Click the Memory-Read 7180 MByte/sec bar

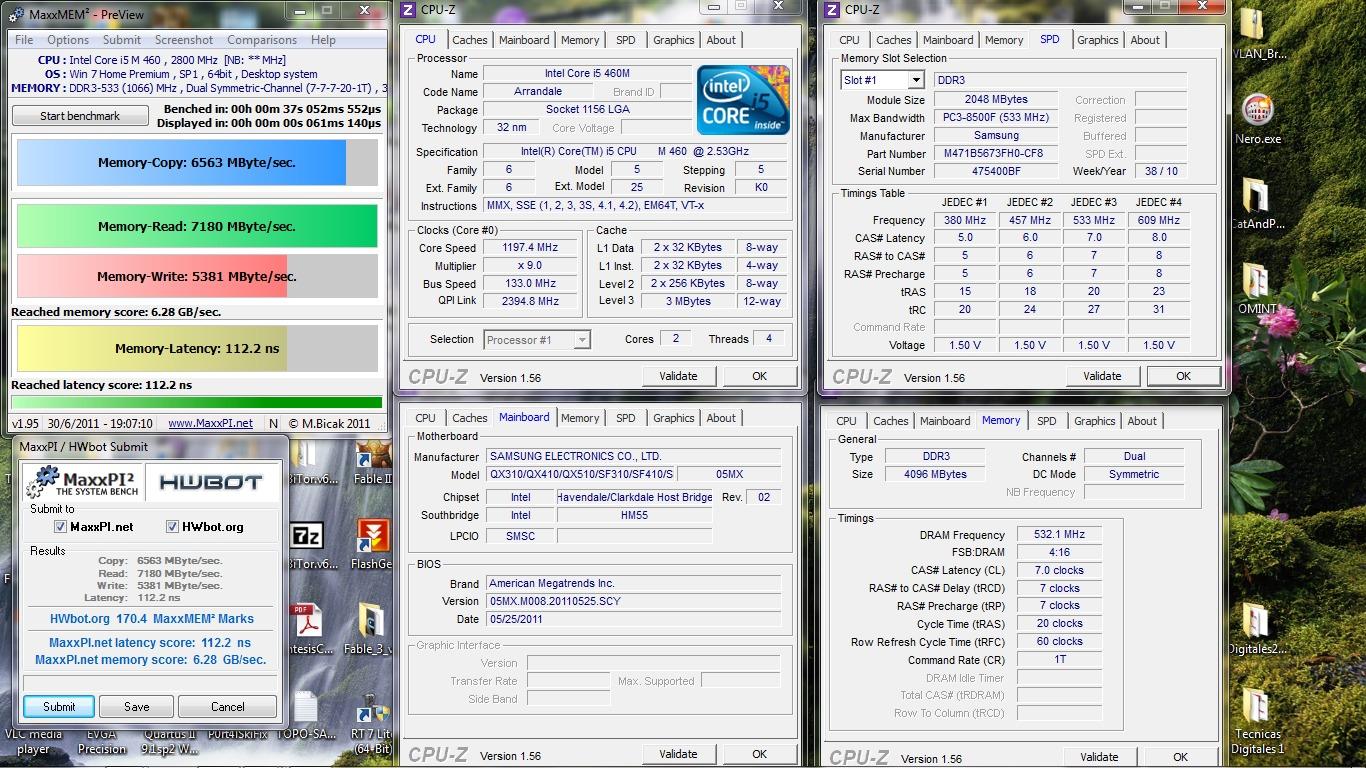click(197, 226)
